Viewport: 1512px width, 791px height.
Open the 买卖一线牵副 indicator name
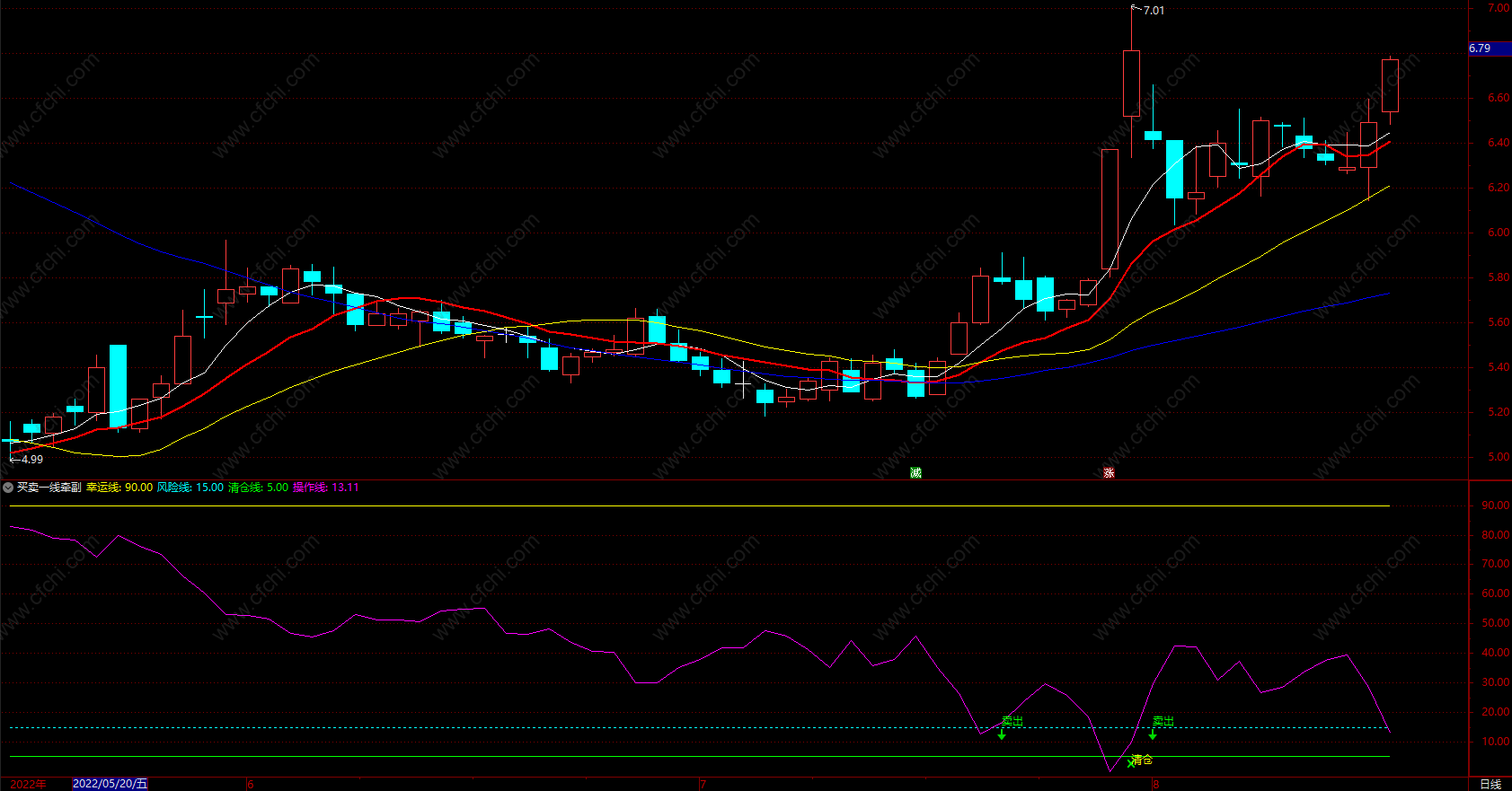click(49, 488)
